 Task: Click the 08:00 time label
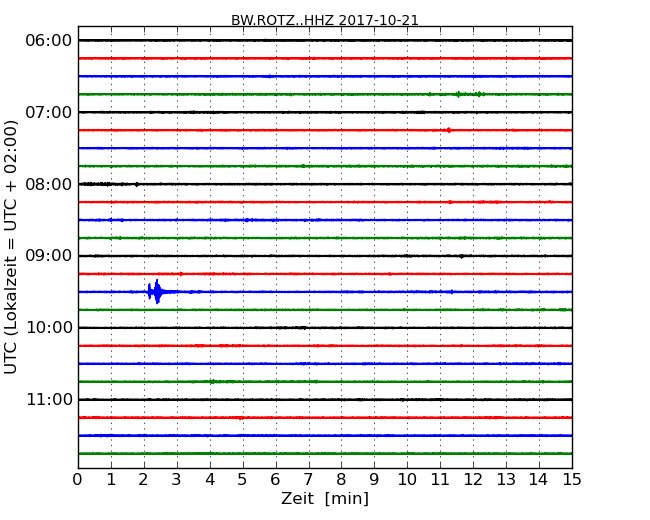pyautogui.click(x=49, y=184)
